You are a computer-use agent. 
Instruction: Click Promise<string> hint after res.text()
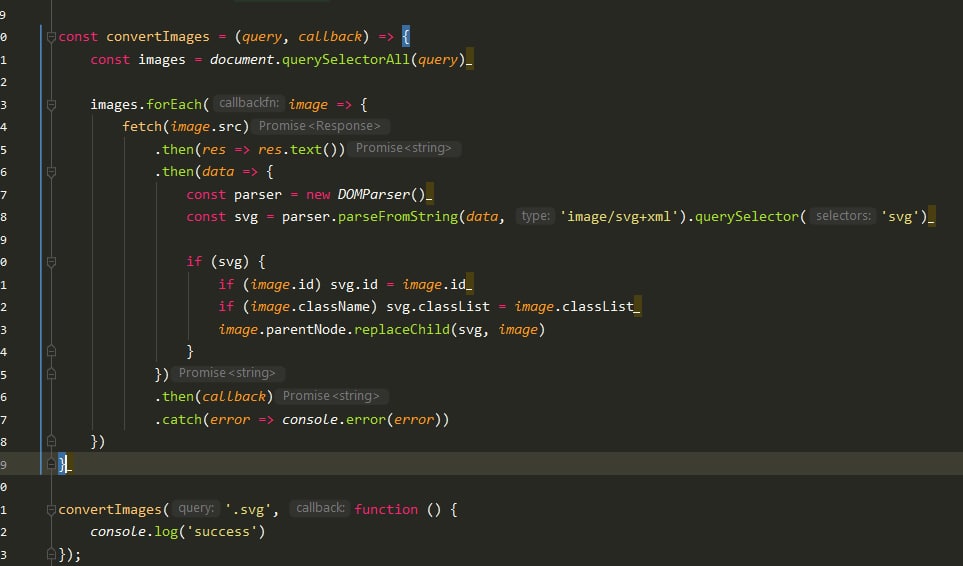tap(404, 148)
